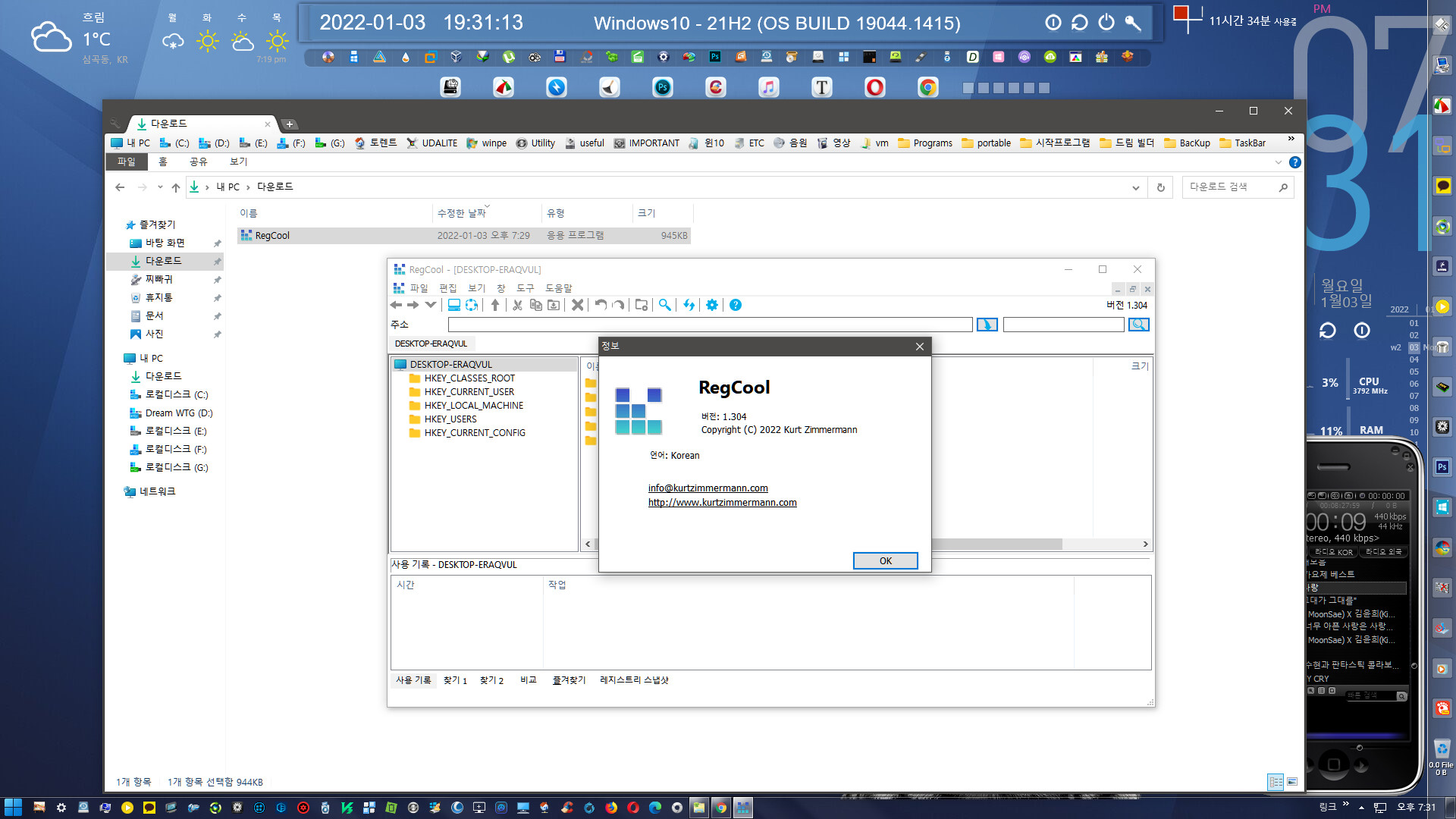The width and height of the screenshot is (1456, 819).
Task: Click the blue question mark Help icon in RegCool
Action: (736, 305)
